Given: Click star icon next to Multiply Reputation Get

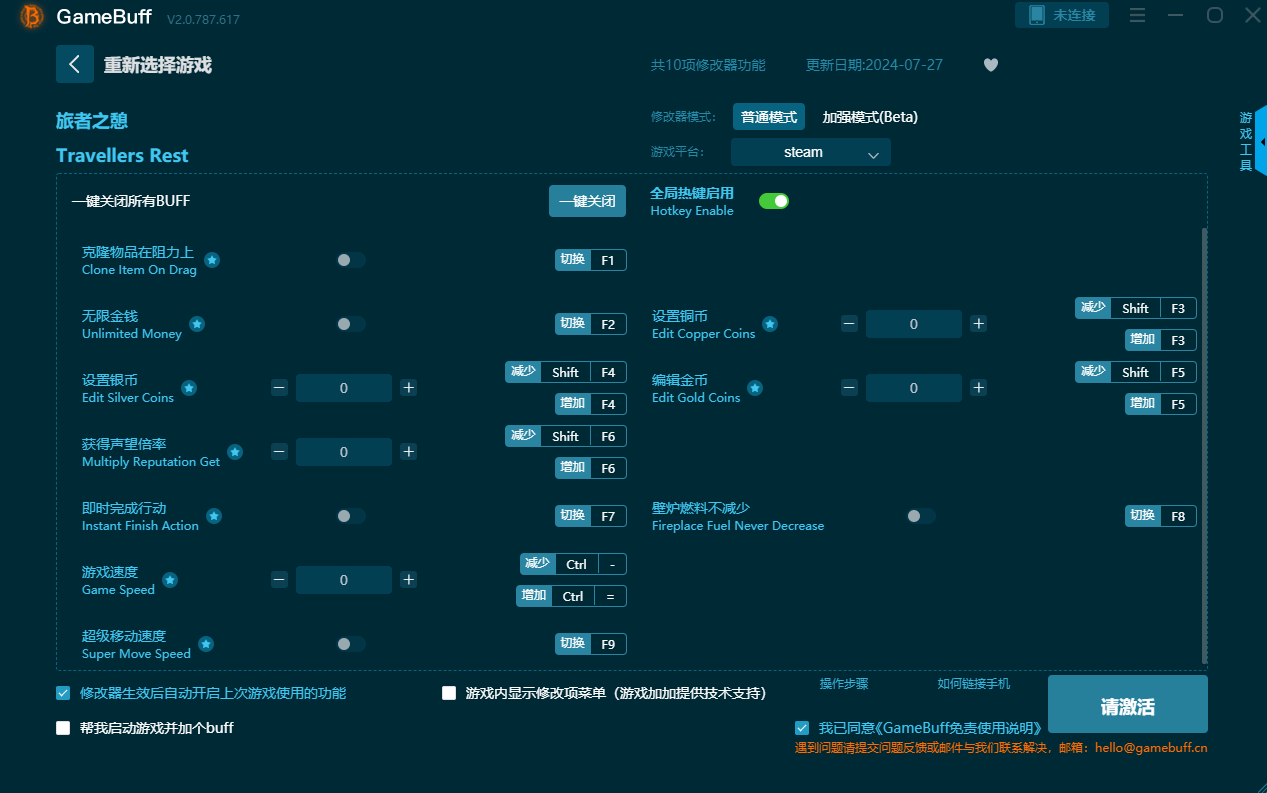Looking at the screenshot, I should click(235, 452).
